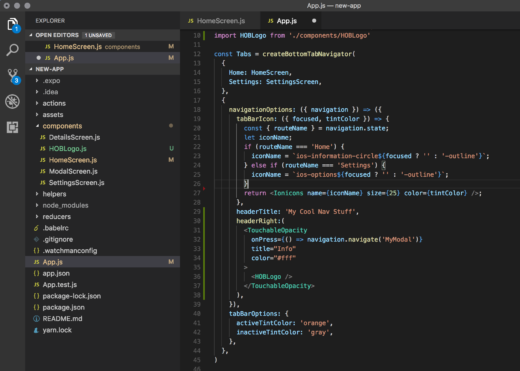Expand the node_modules folder
The height and width of the screenshot is (371, 520).
tap(37, 205)
